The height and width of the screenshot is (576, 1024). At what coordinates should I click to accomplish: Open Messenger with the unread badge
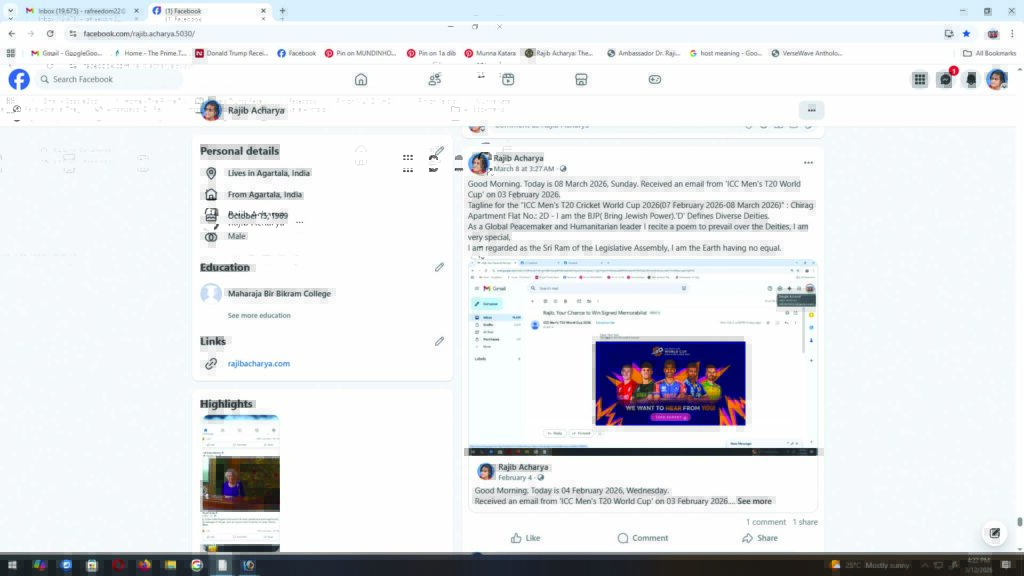pos(945,80)
